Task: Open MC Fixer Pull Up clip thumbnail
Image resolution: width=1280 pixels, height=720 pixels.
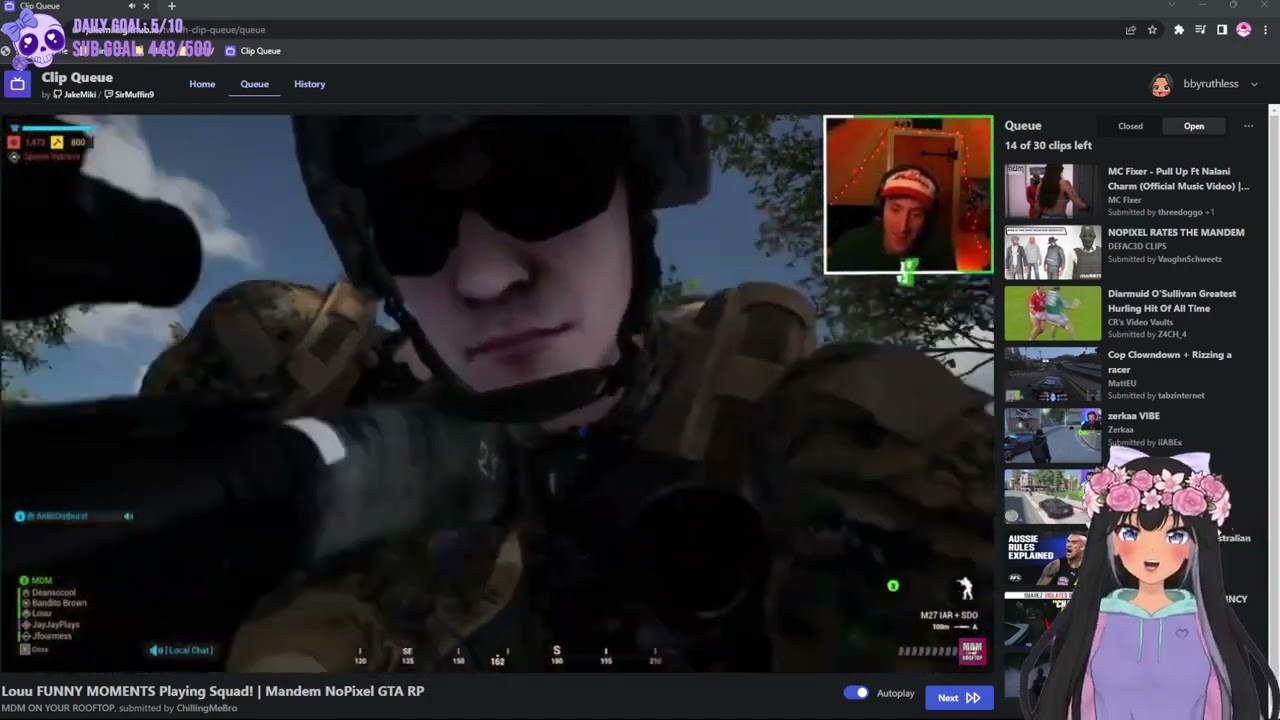Action: [1053, 191]
